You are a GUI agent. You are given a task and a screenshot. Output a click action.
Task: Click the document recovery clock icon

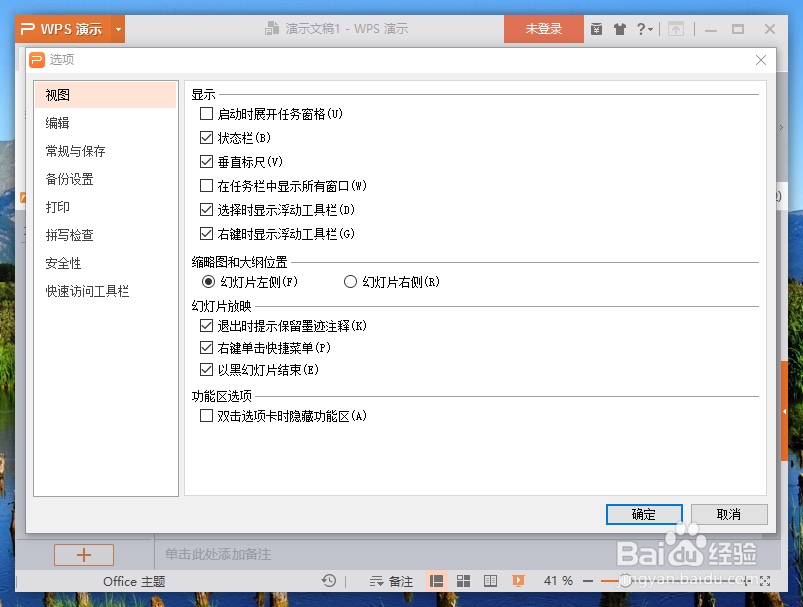(329, 580)
